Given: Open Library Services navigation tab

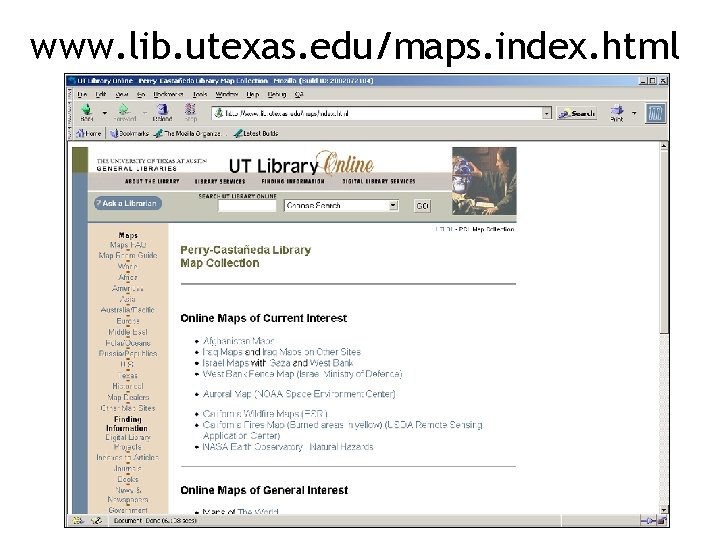Looking at the screenshot, I should point(220,181).
